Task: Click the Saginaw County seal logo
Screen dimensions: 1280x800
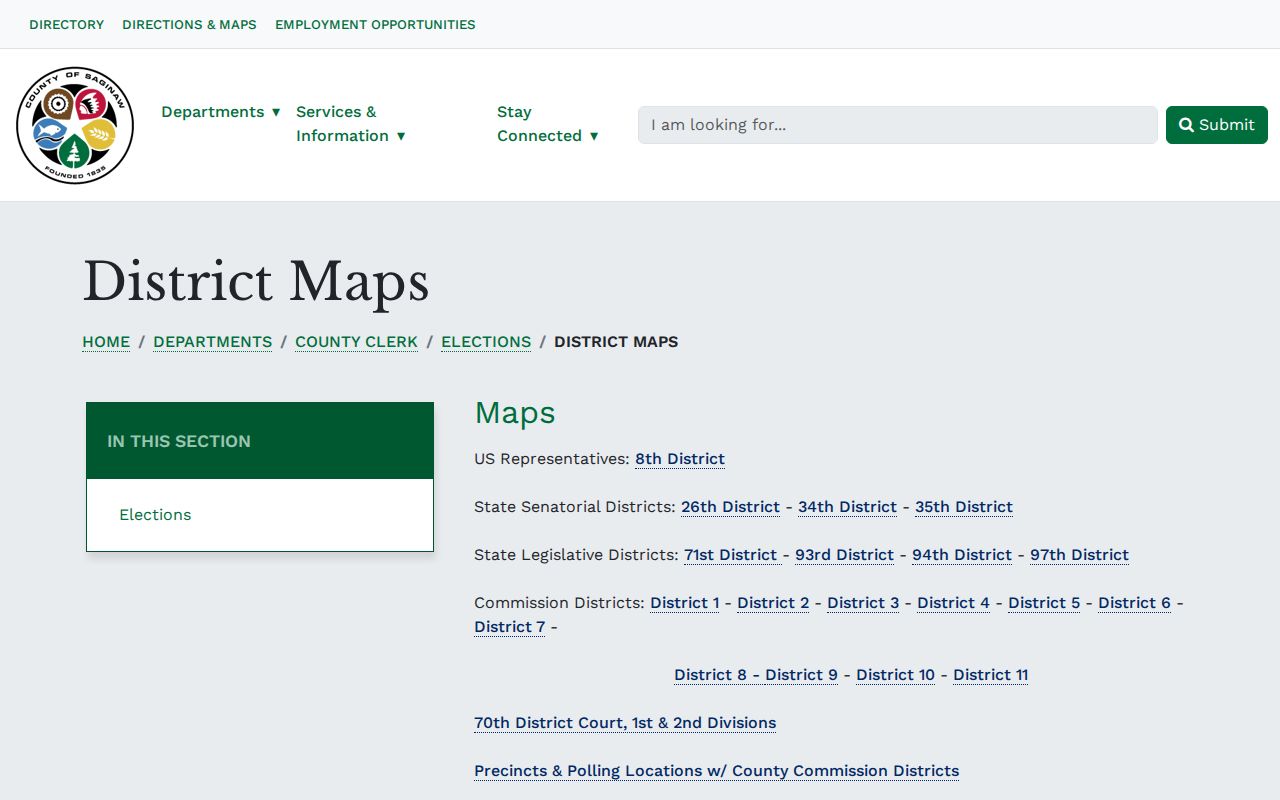Action: 75,125
